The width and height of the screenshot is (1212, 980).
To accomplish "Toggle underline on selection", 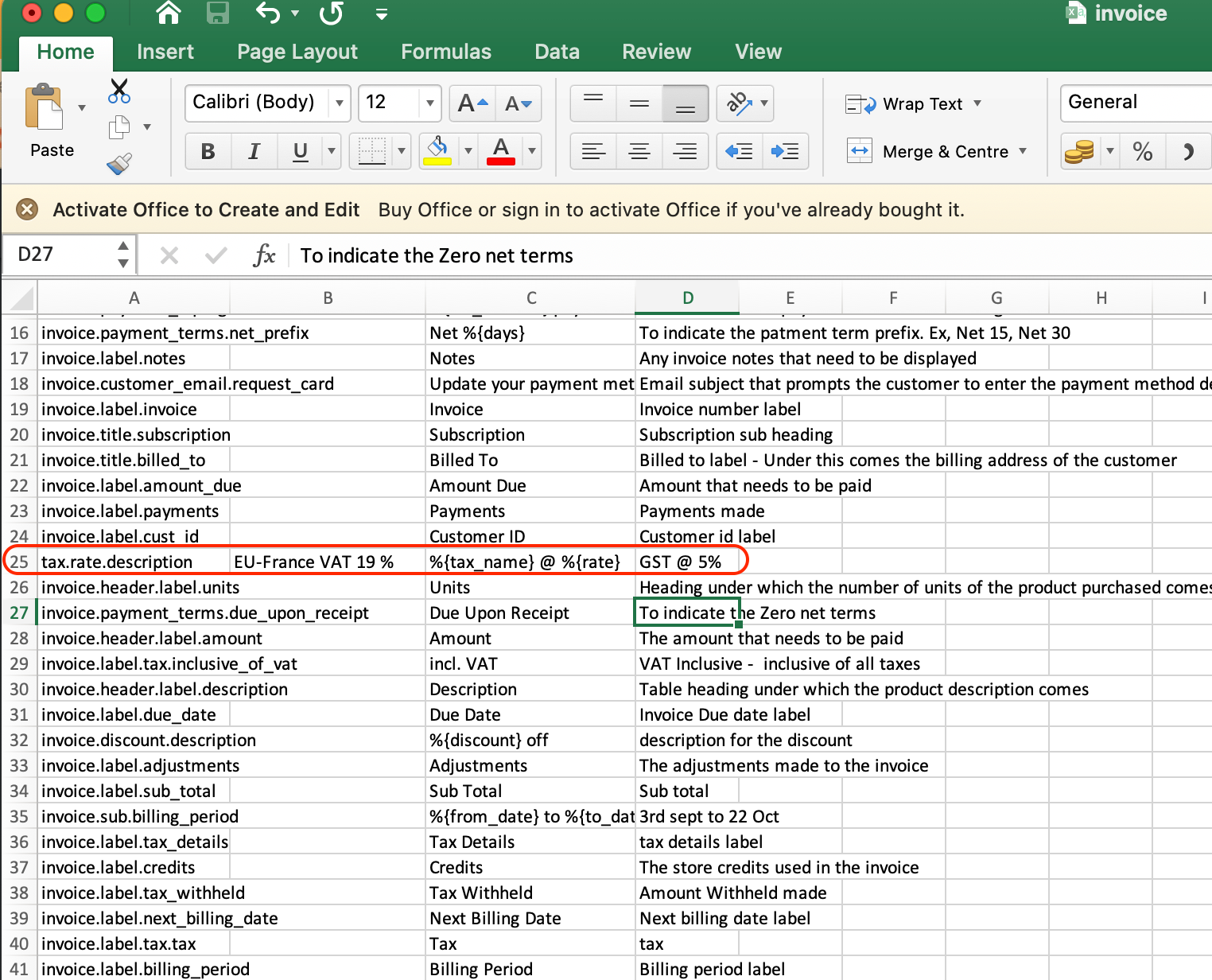I will (299, 151).
